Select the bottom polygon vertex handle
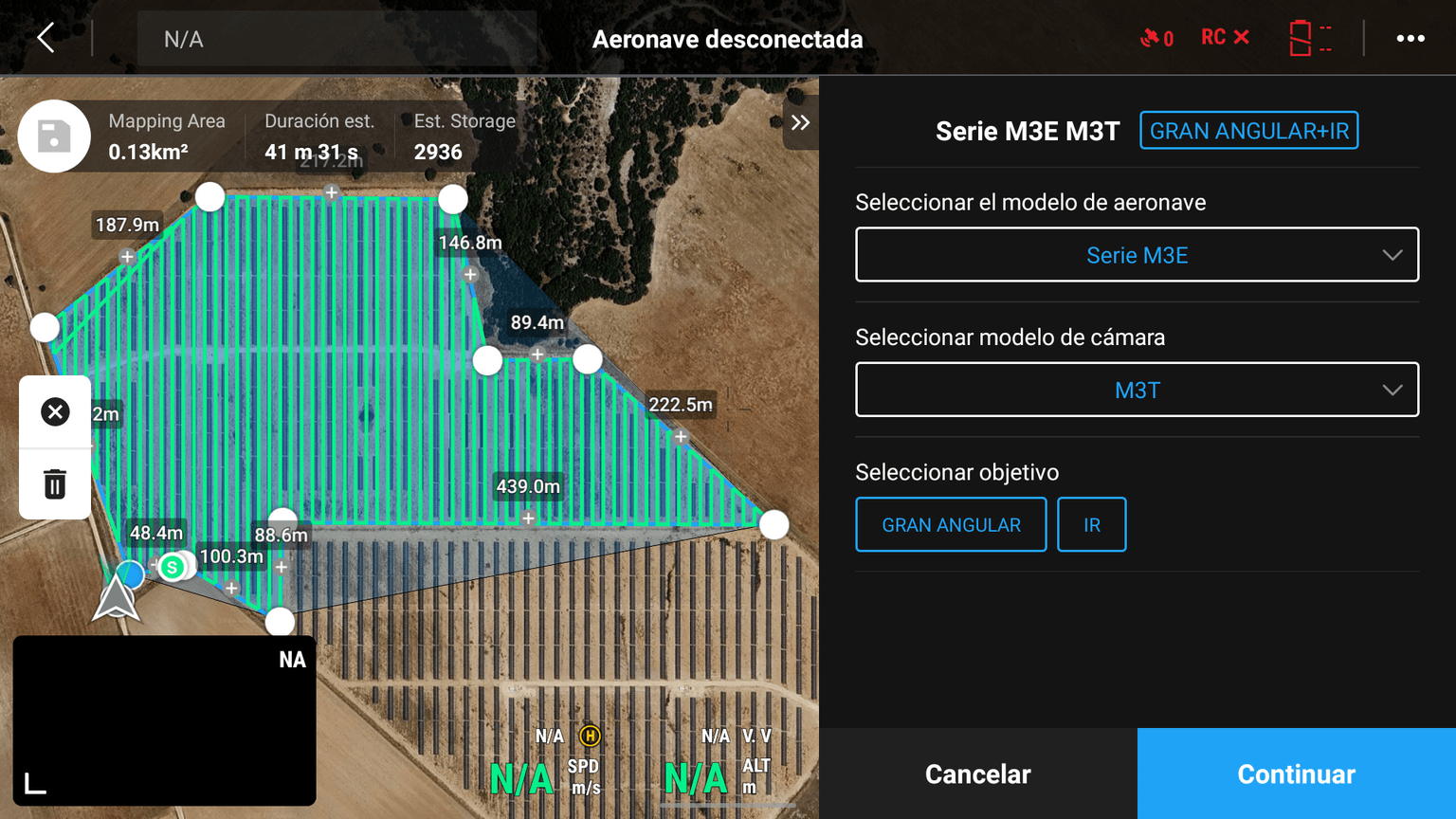The width and height of the screenshot is (1456, 819). pos(280,622)
